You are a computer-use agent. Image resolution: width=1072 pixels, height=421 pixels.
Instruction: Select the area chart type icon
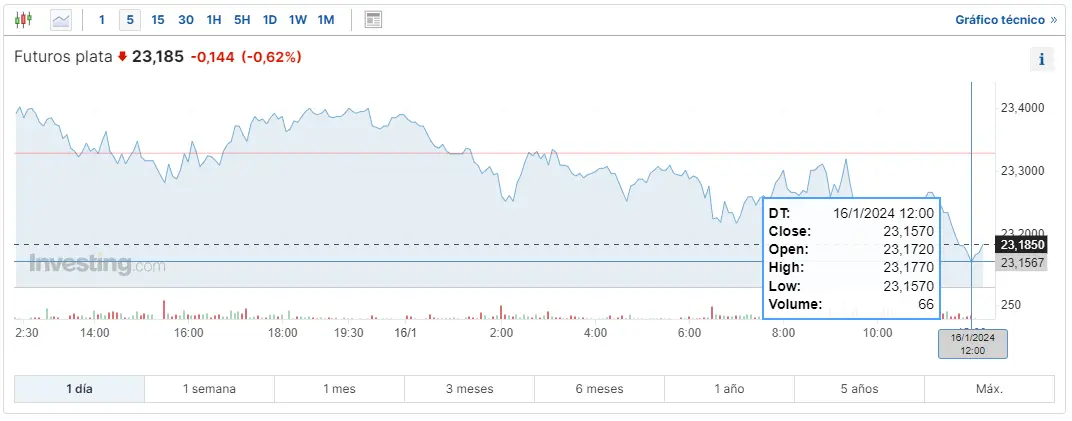[61, 19]
